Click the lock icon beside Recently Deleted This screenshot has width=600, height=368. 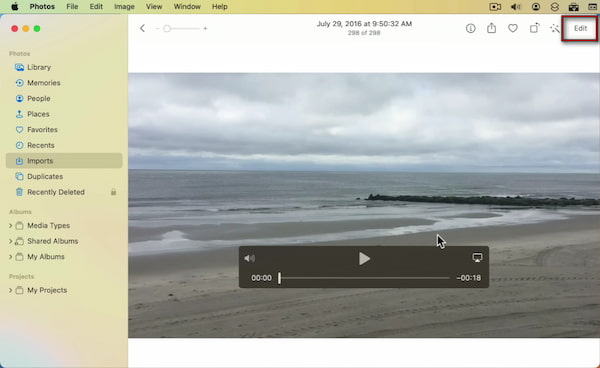114,192
